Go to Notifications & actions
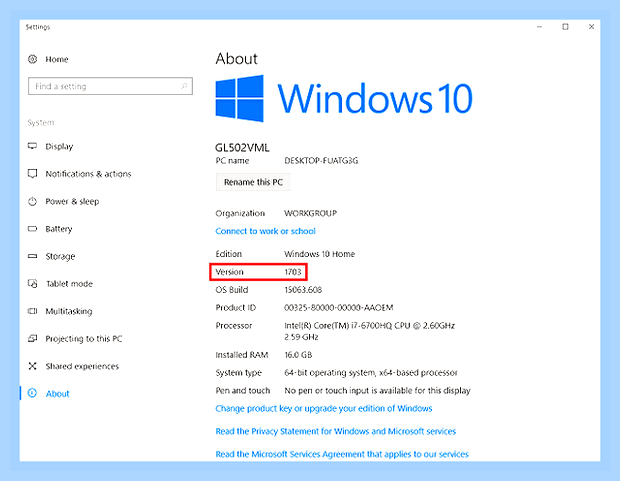620x481 pixels. (x=88, y=174)
